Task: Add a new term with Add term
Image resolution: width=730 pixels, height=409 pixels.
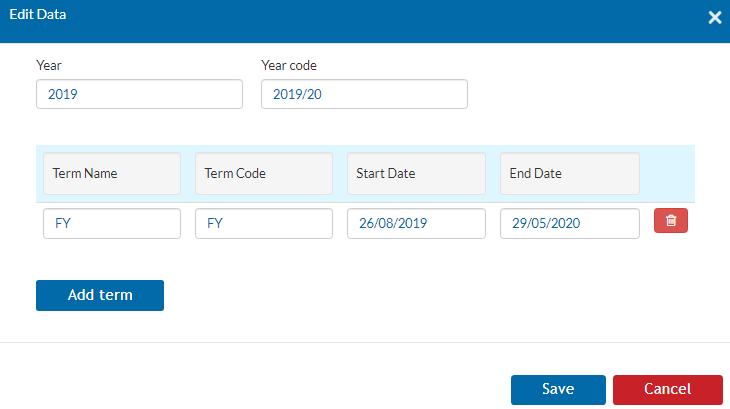Action: pyautogui.click(x=100, y=295)
